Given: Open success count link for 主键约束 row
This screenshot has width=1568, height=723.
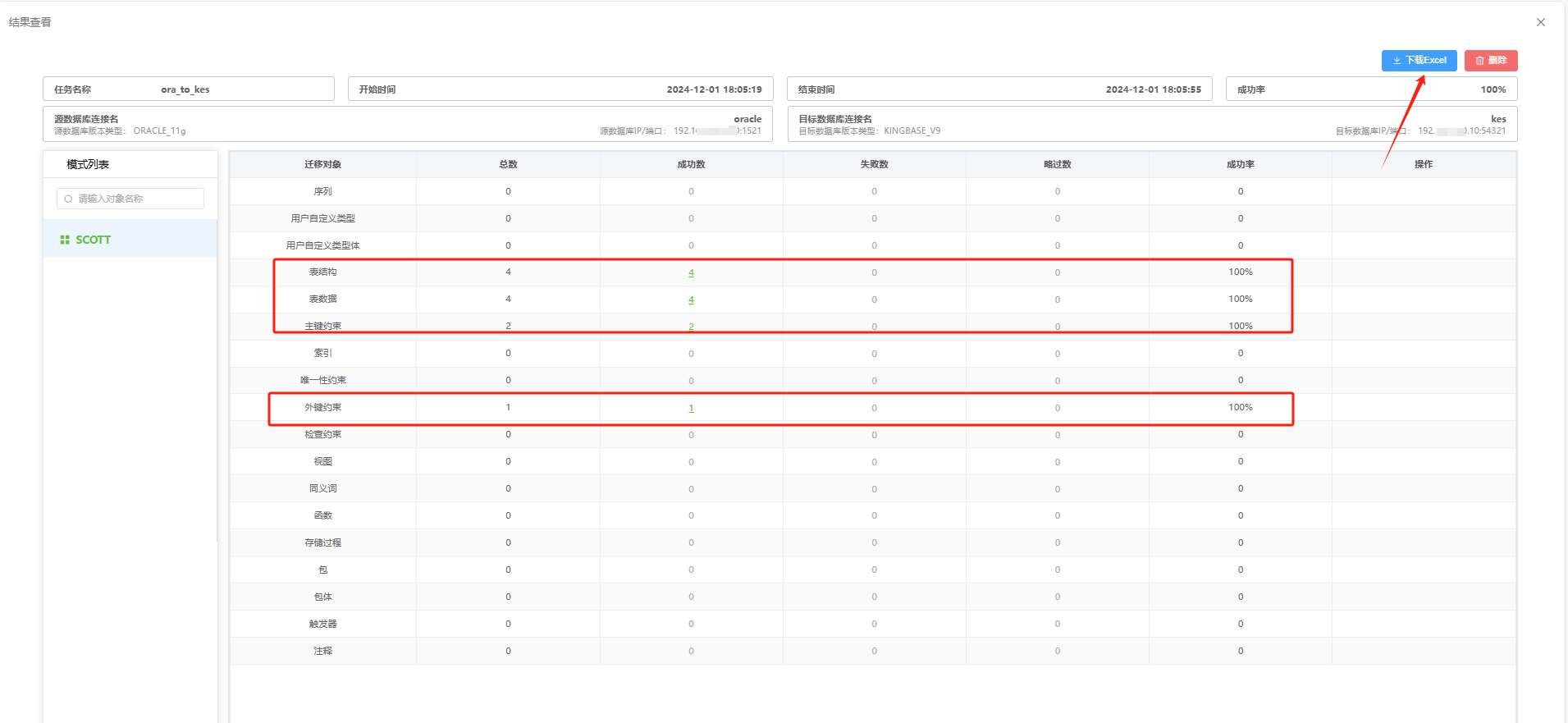Looking at the screenshot, I should (691, 327).
